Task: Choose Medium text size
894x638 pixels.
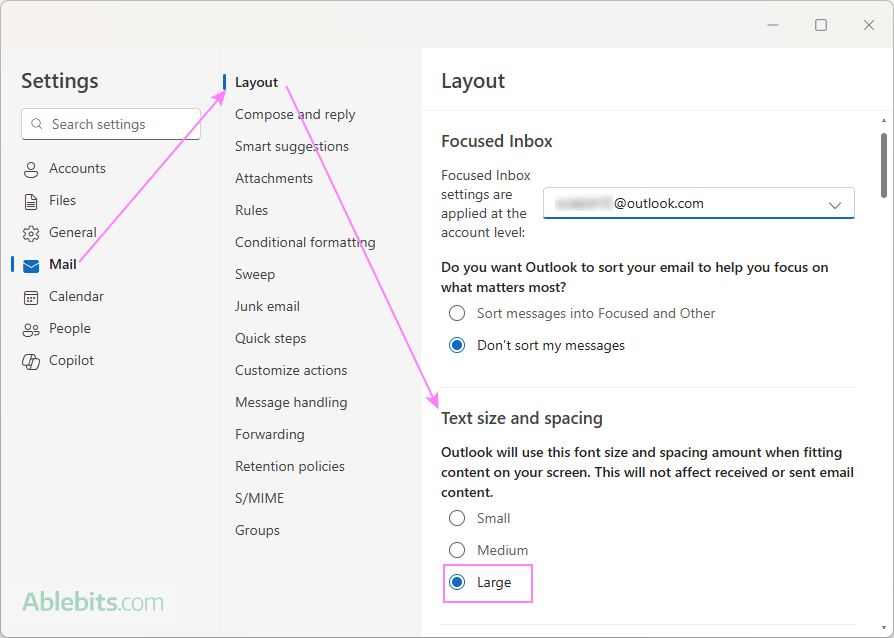Action: (x=457, y=550)
